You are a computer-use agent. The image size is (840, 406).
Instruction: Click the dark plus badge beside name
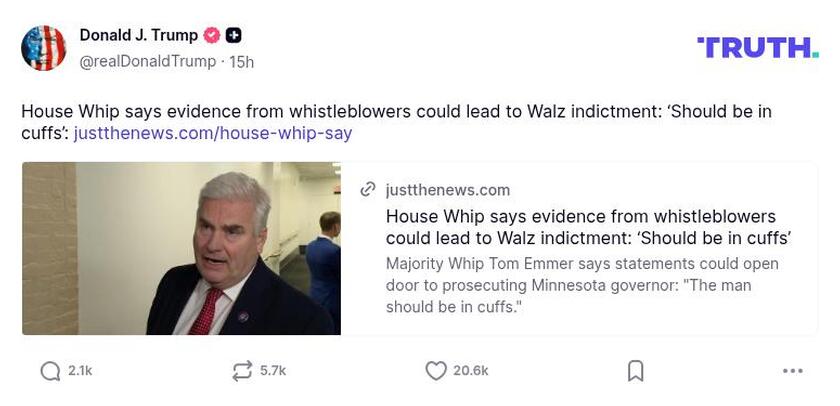click(x=233, y=35)
